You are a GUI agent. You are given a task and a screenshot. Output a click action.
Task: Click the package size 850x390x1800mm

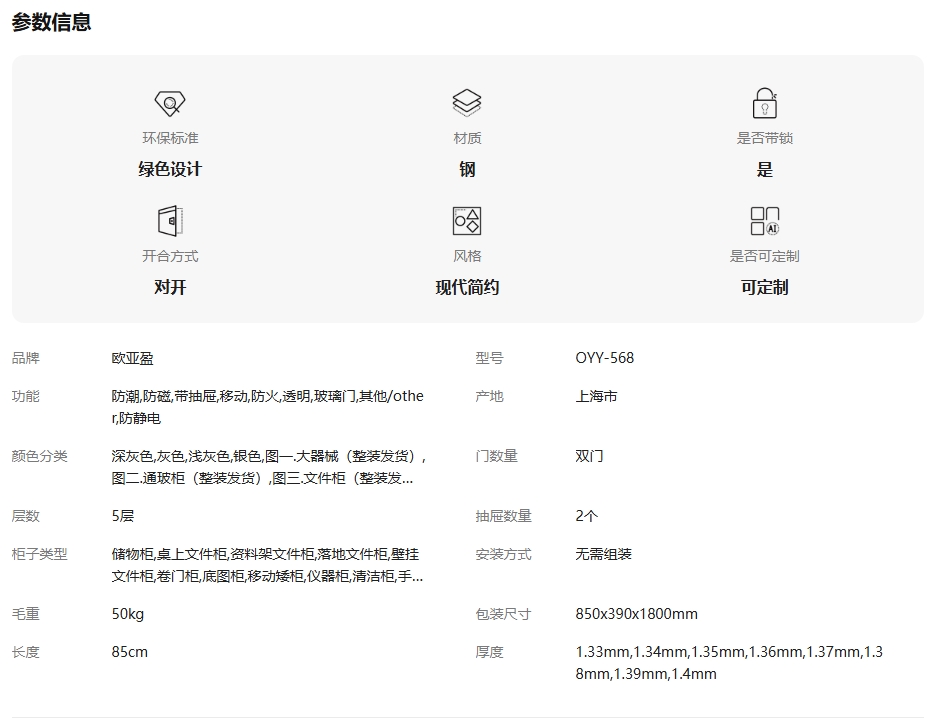click(x=637, y=614)
